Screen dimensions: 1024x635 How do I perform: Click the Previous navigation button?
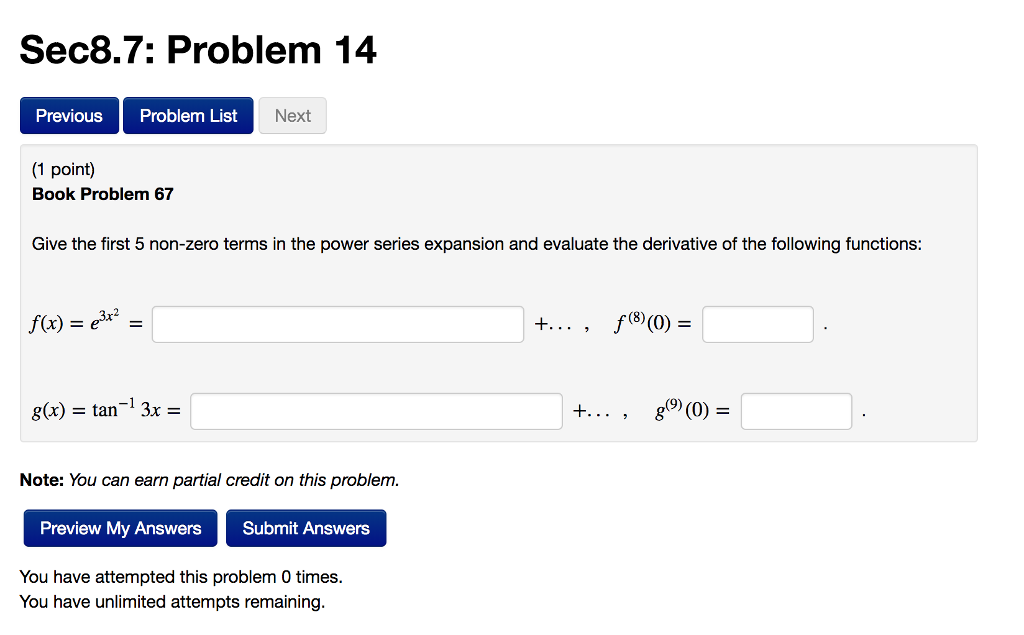point(68,115)
